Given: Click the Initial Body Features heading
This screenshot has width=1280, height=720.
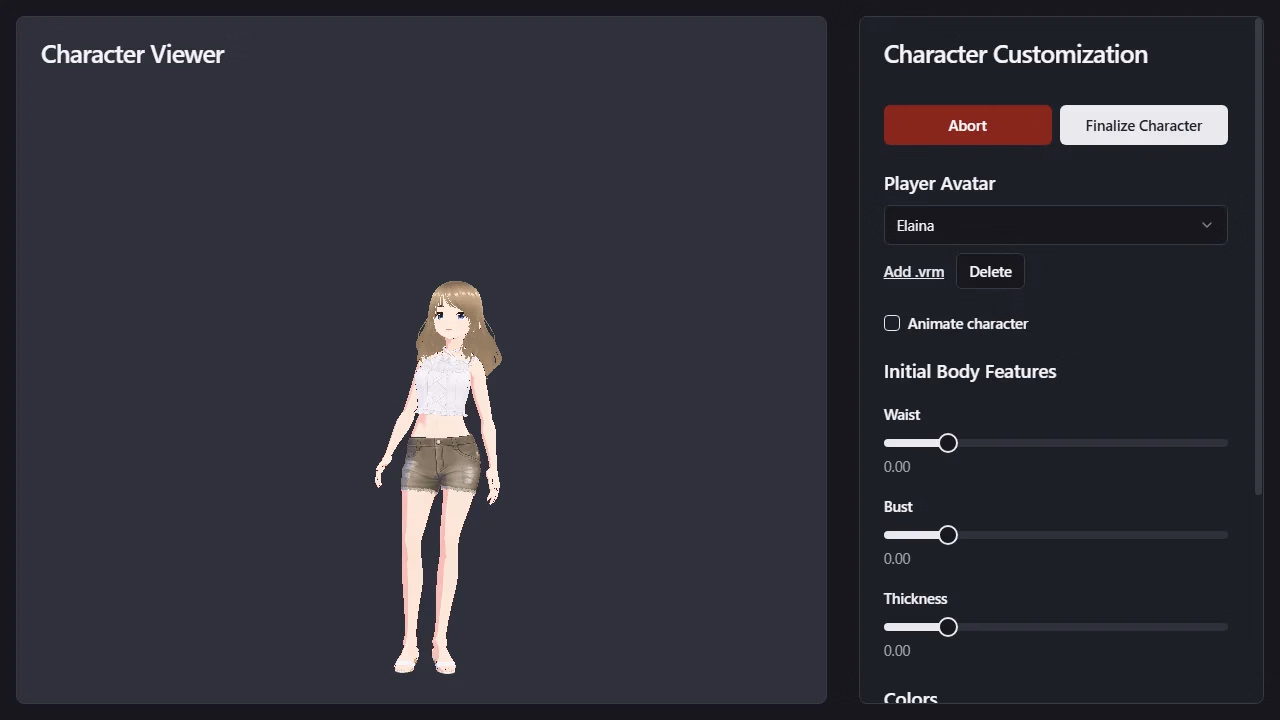Looking at the screenshot, I should coord(970,371).
